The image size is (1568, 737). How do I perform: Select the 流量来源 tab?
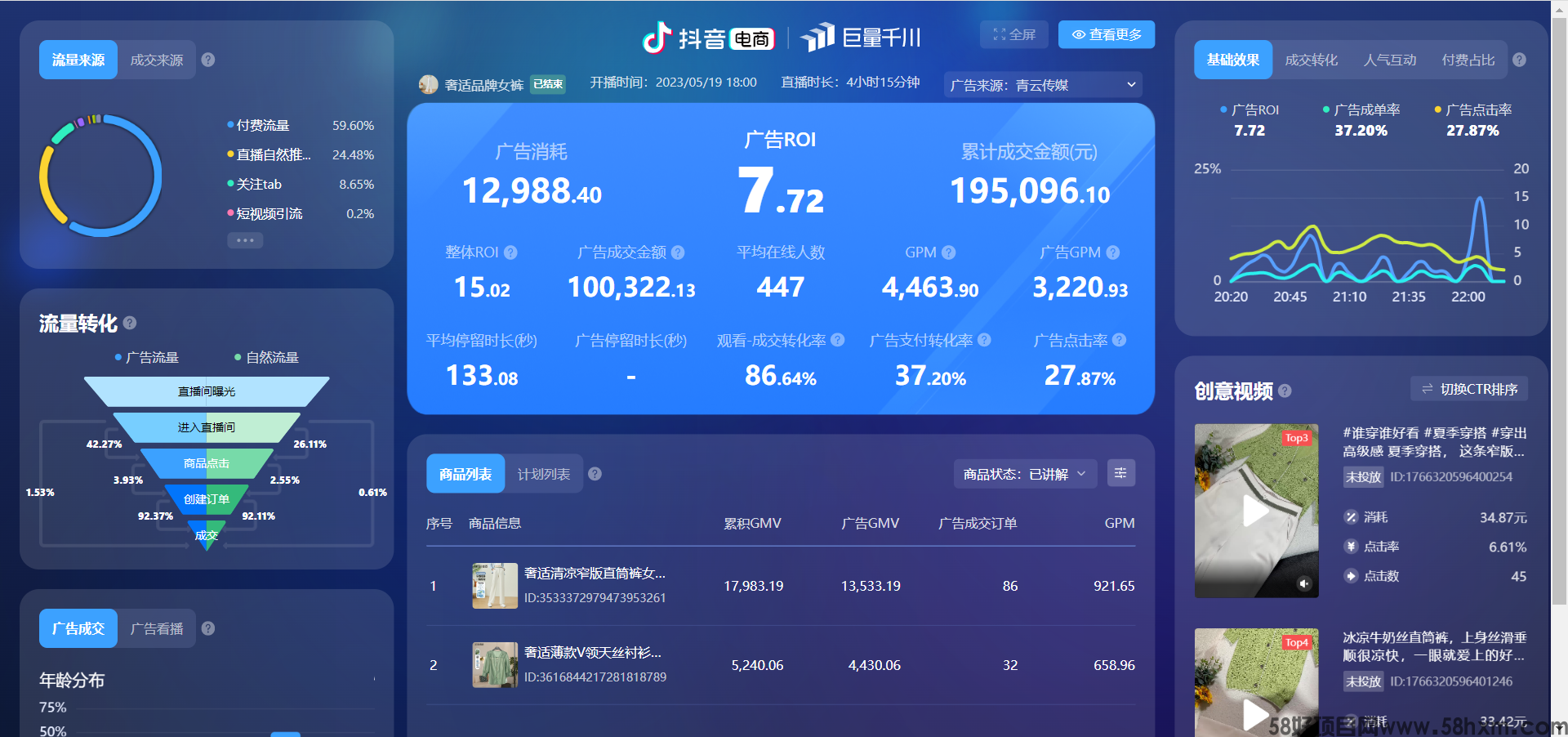pos(78,60)
